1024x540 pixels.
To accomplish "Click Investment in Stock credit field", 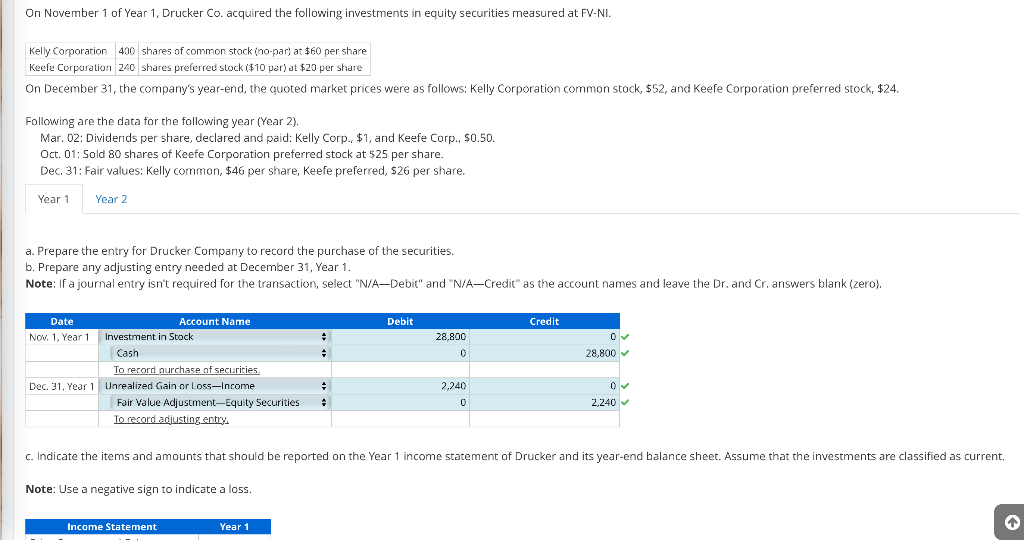I will 545,337.
